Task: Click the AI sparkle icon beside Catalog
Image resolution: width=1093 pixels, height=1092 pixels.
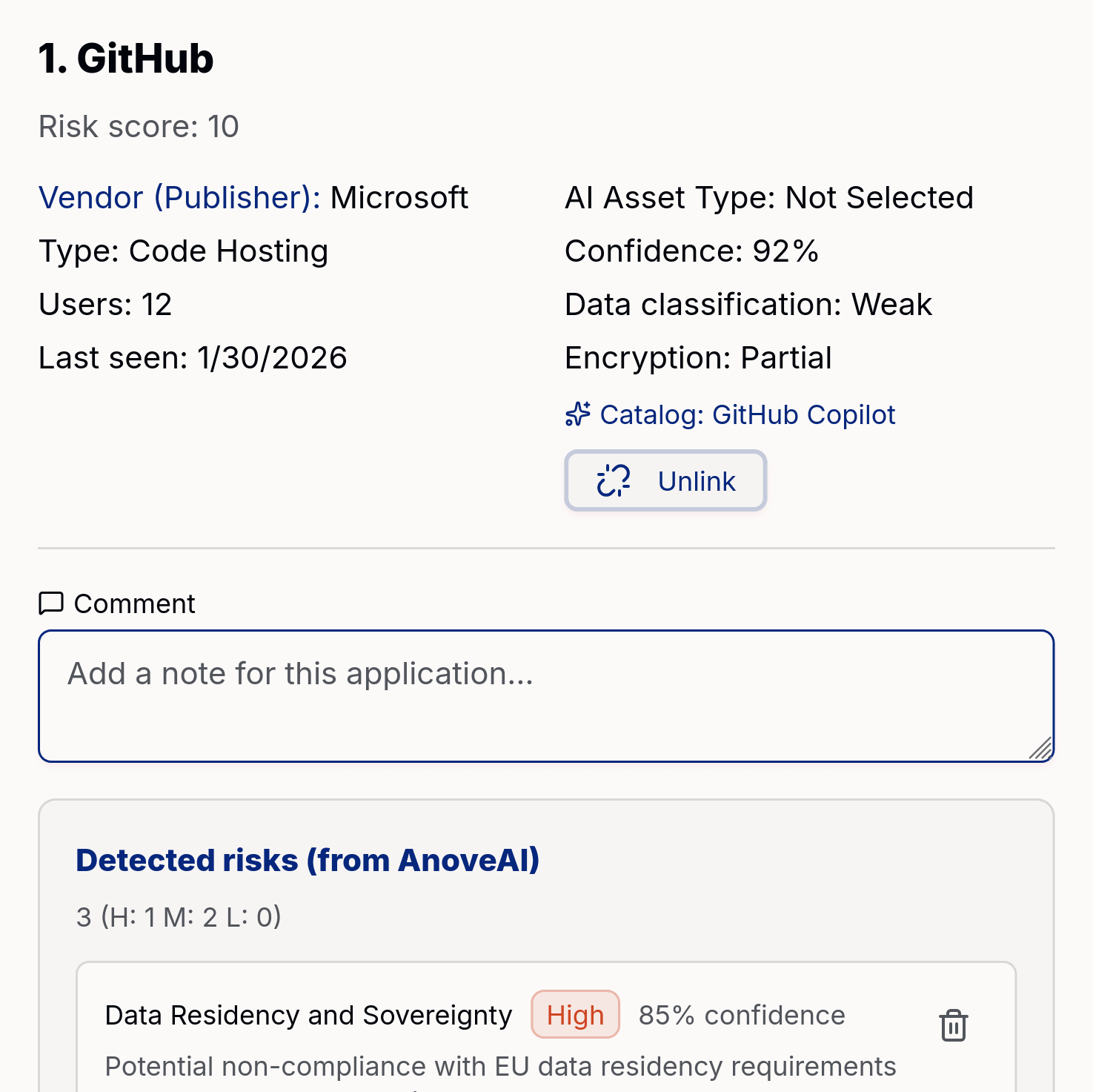Action: 577,415
